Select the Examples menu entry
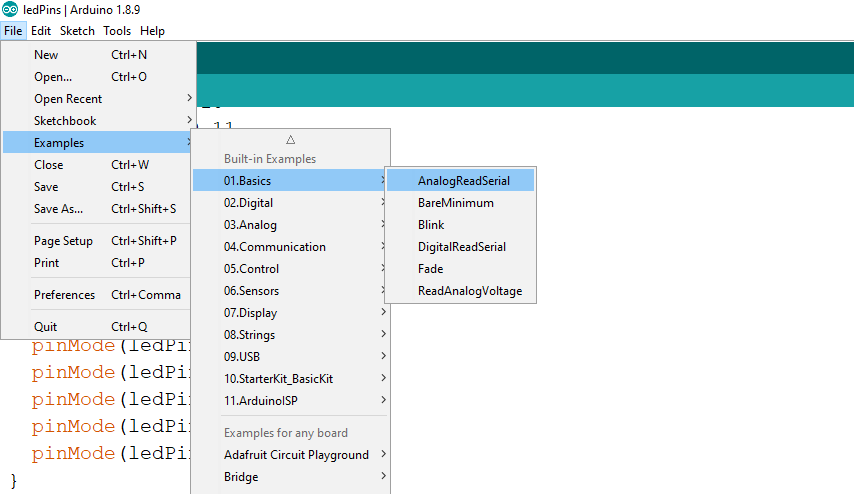 (99, 143)
